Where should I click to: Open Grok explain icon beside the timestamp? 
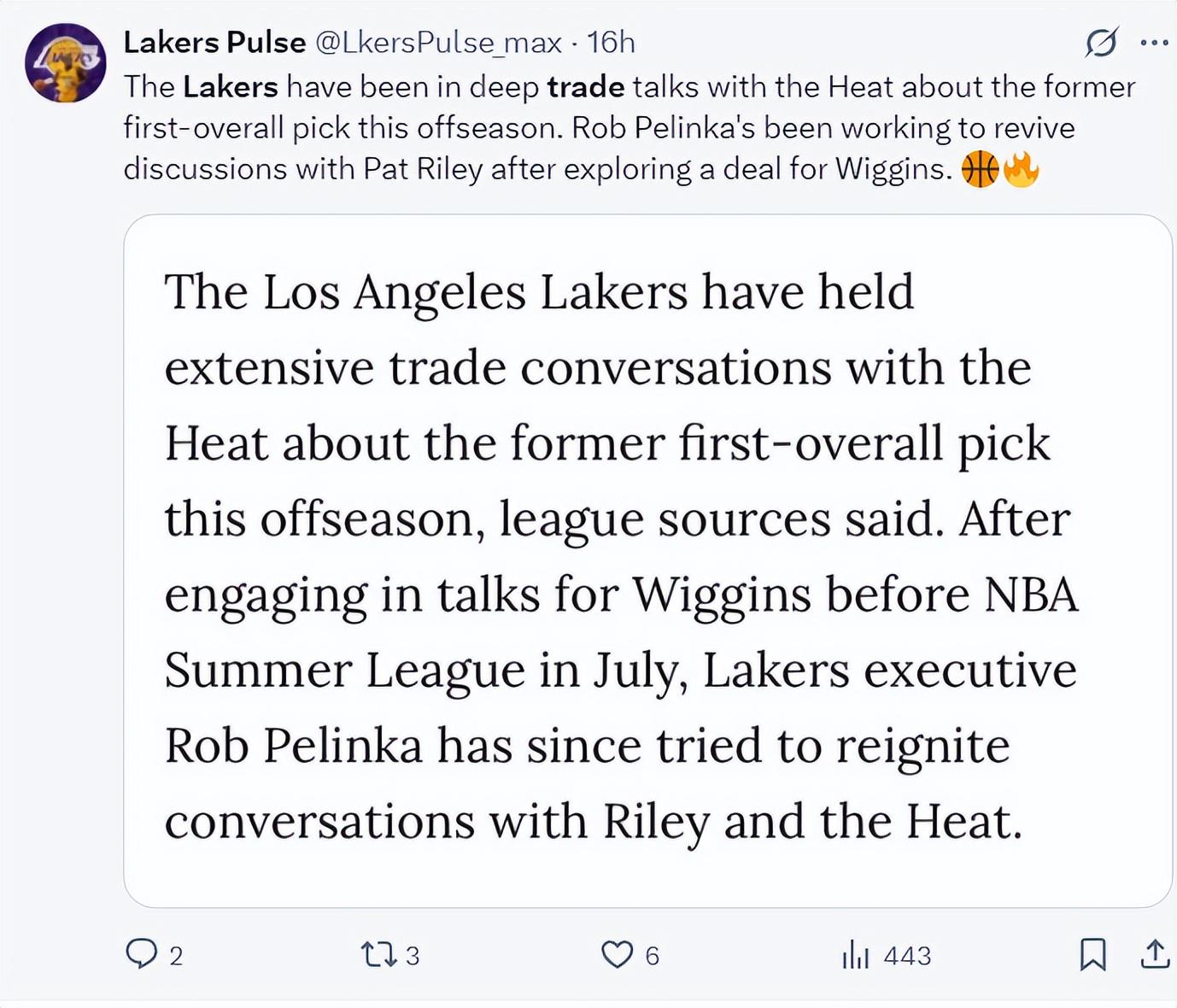click(1101, 42)
